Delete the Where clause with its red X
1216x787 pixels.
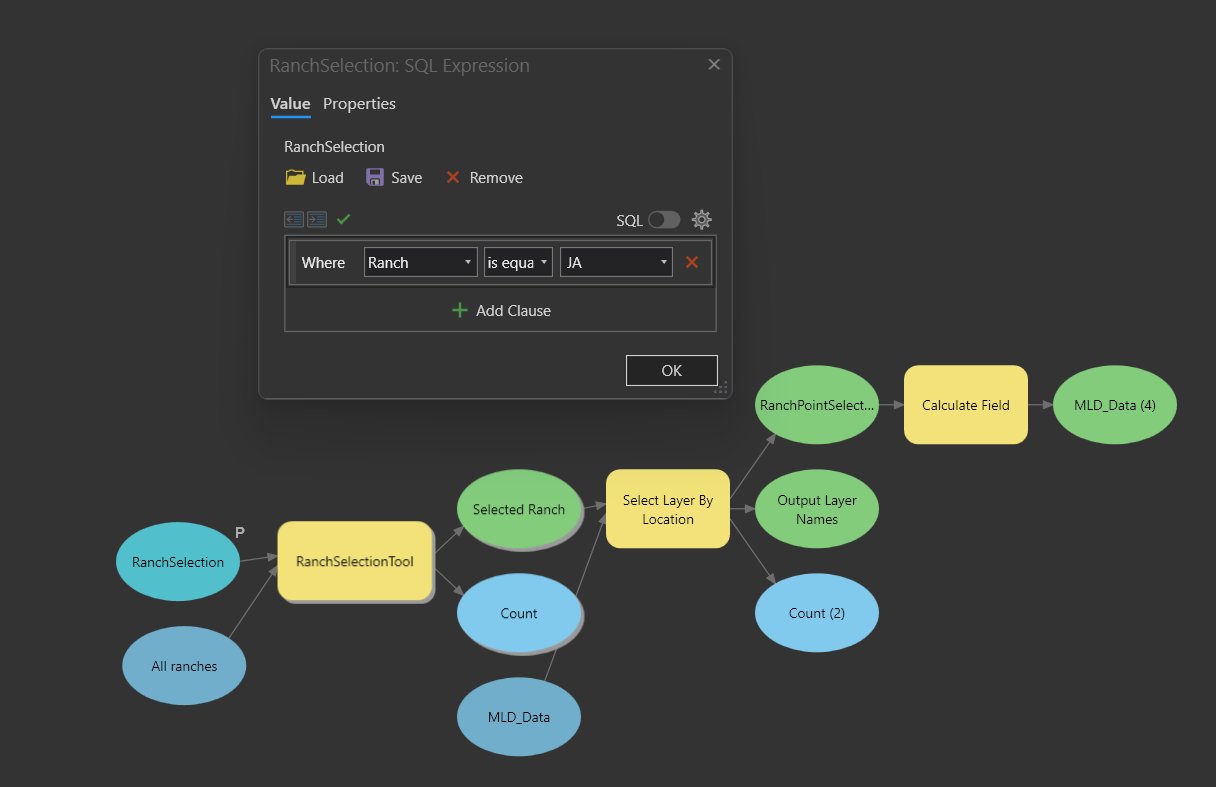(x=692, y=262)
